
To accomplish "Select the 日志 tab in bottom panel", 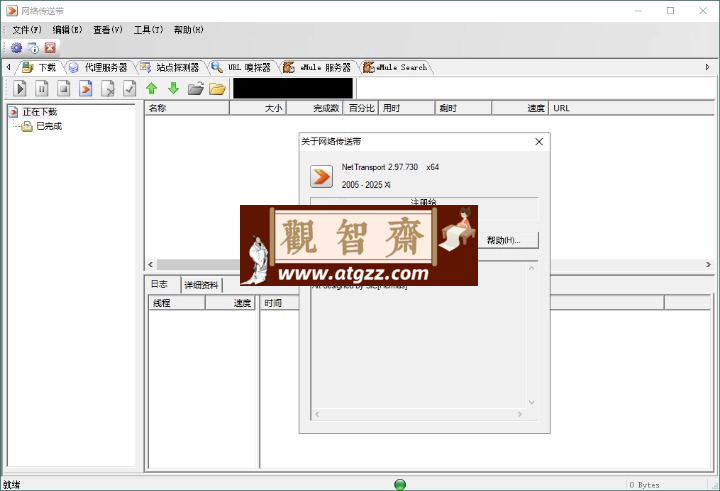I will (159, 284).
